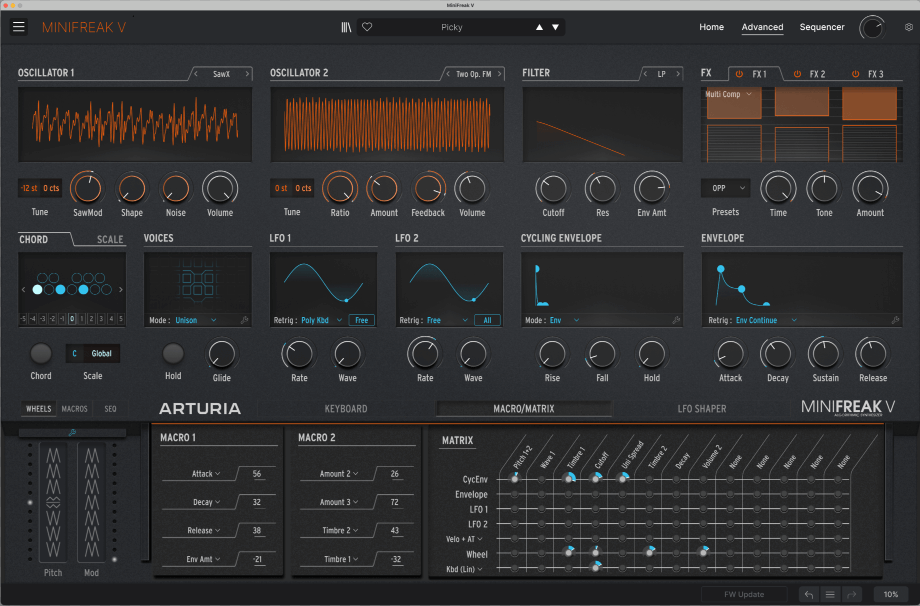Viewport: 920px width, 606px height.
Task: Go to next chord with right arrow
Action: [121, 289]
